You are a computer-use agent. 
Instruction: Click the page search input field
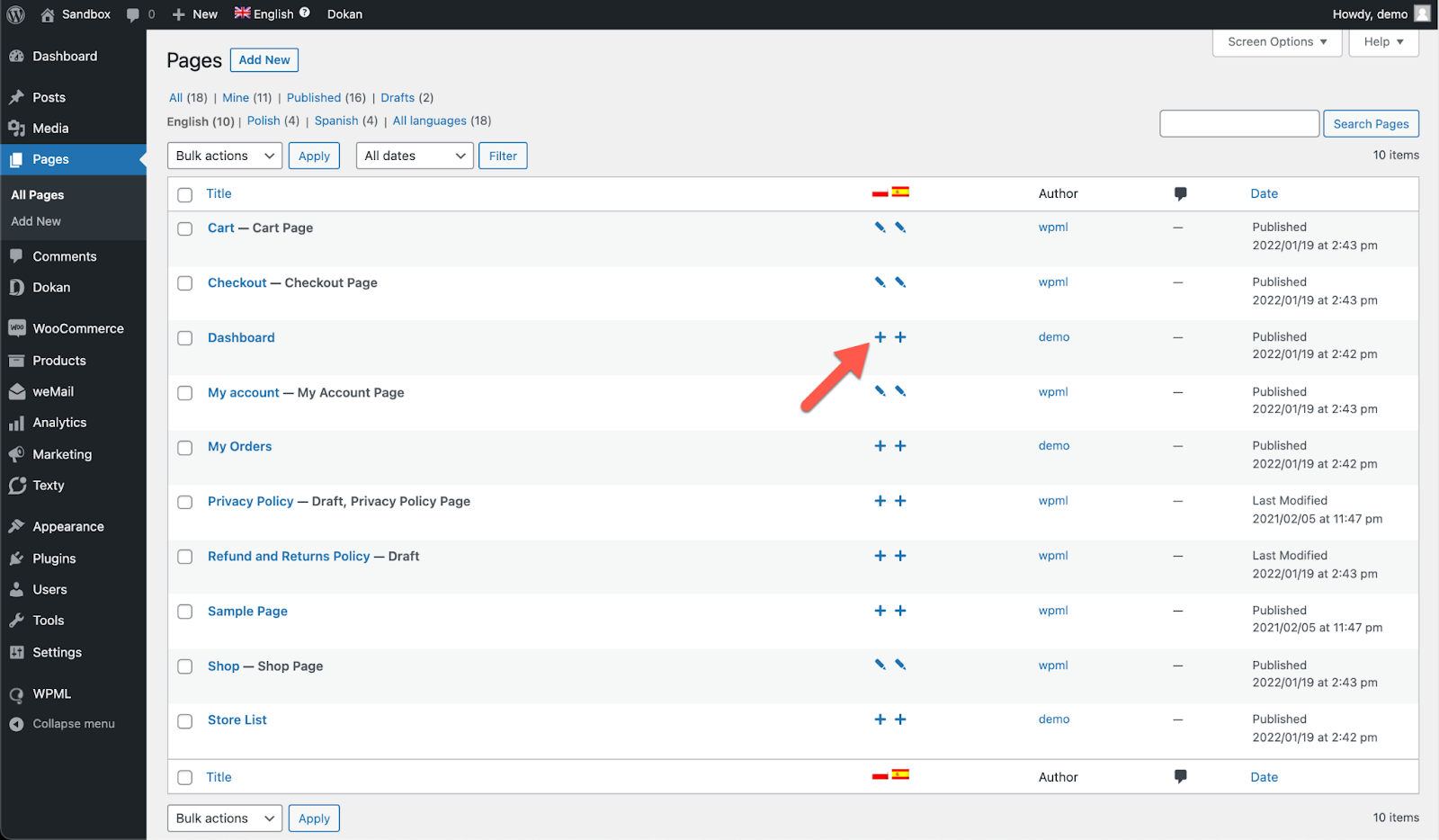click(1239, 124)
